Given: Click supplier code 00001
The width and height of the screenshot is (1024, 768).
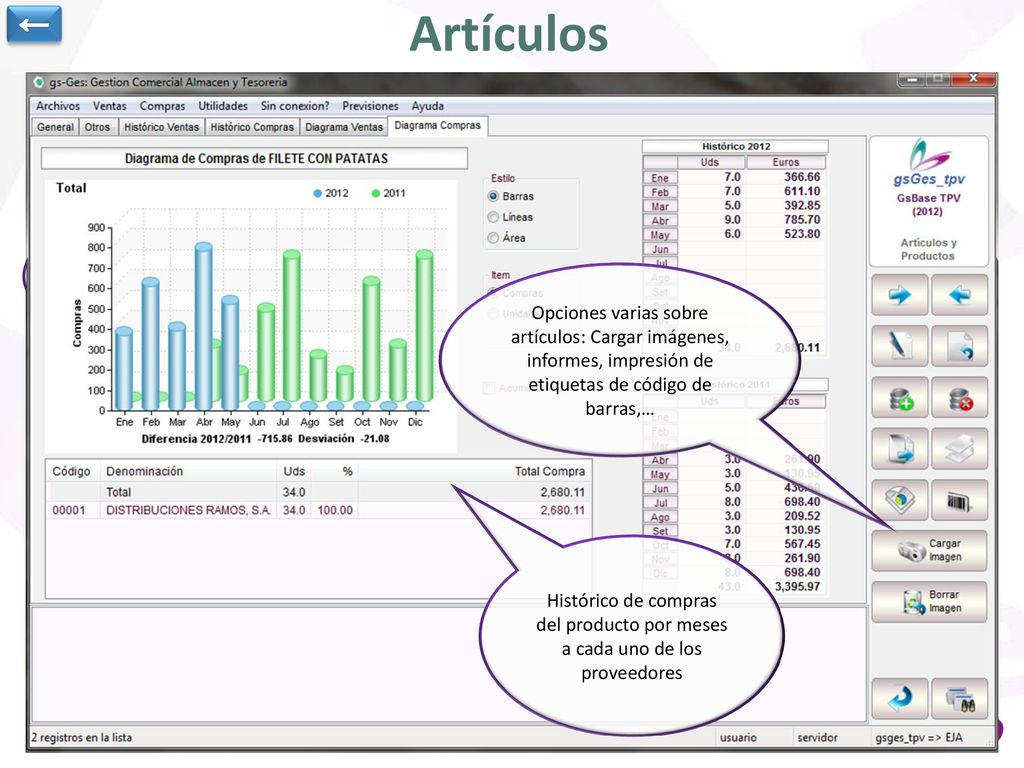Looking at the screenshot, I should coord(69,510).
